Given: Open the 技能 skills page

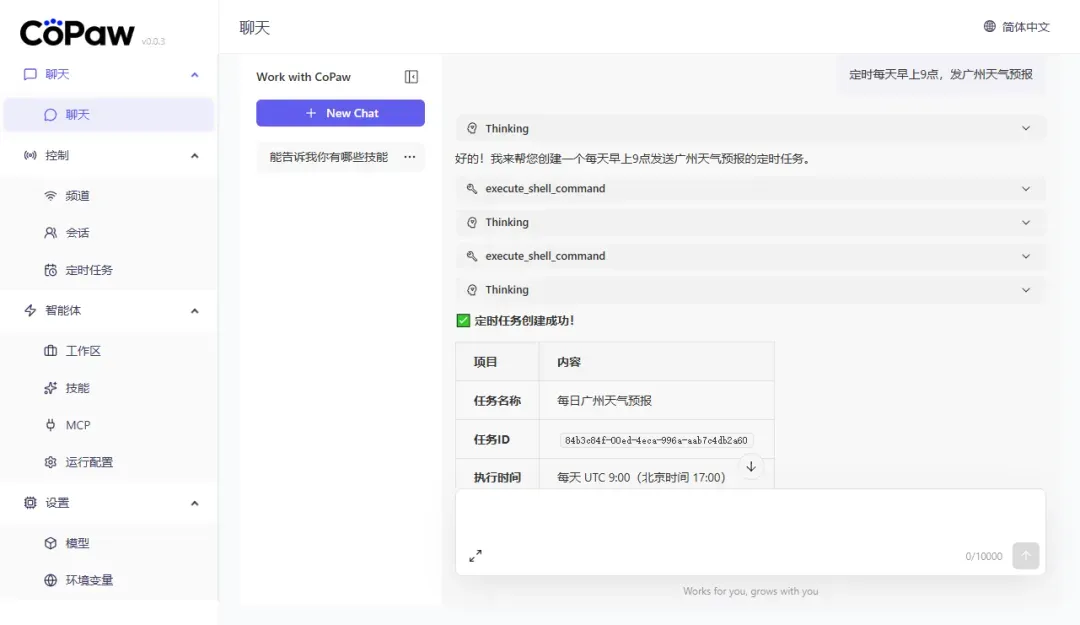Looking at the screenshot, I should click(77, 388).
